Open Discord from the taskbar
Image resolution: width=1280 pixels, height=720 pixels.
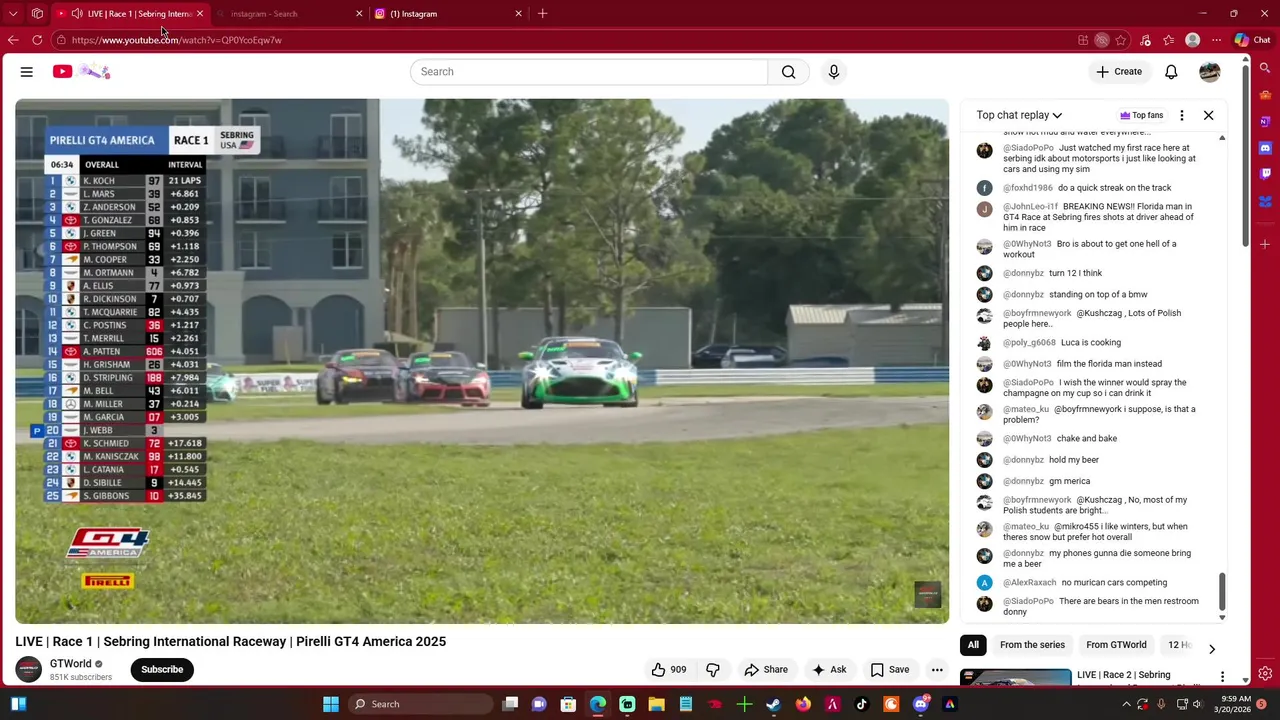pyautogui.click(x=921, y=704)
